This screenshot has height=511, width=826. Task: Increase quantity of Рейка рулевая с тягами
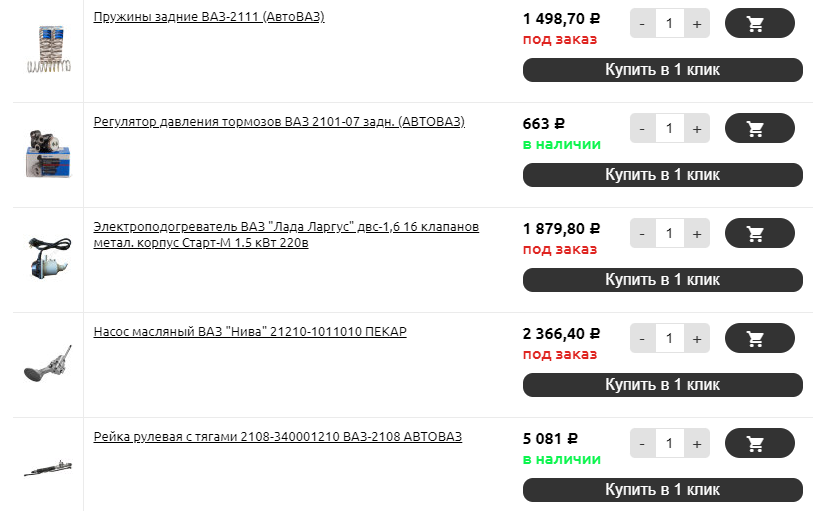click(697, 443)
